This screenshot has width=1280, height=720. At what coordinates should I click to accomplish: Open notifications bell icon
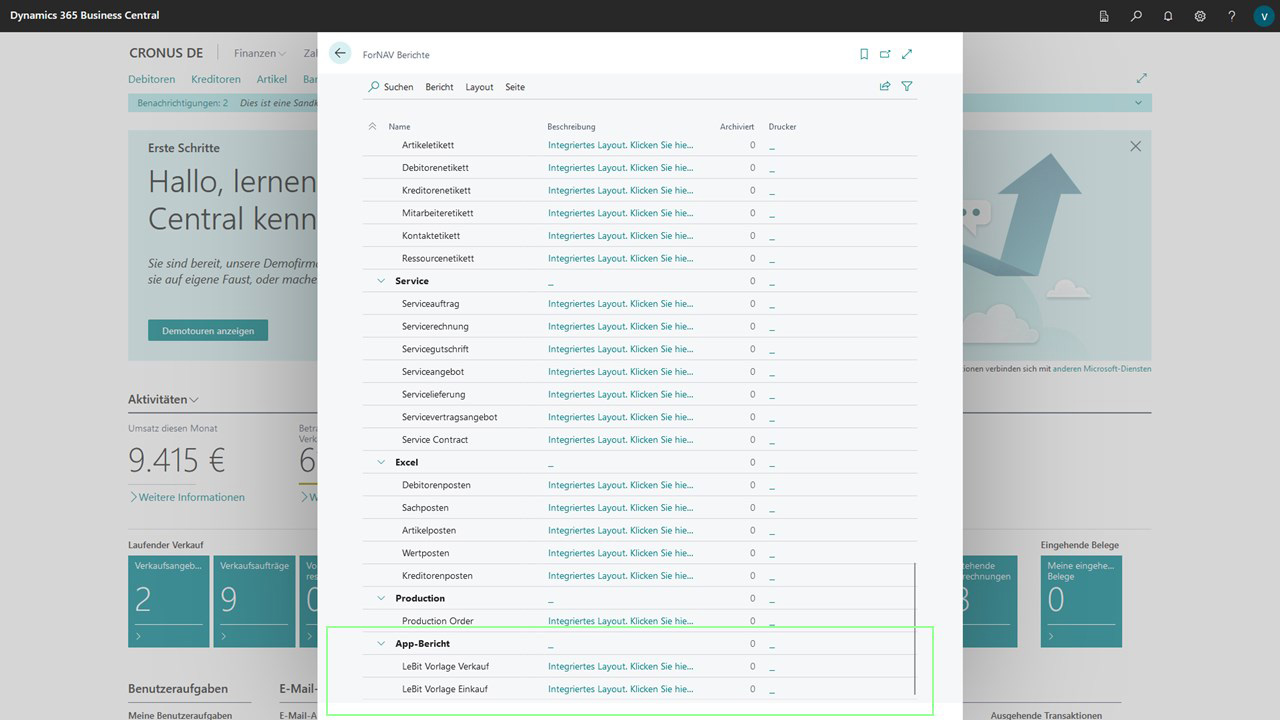coord(1168,16)
